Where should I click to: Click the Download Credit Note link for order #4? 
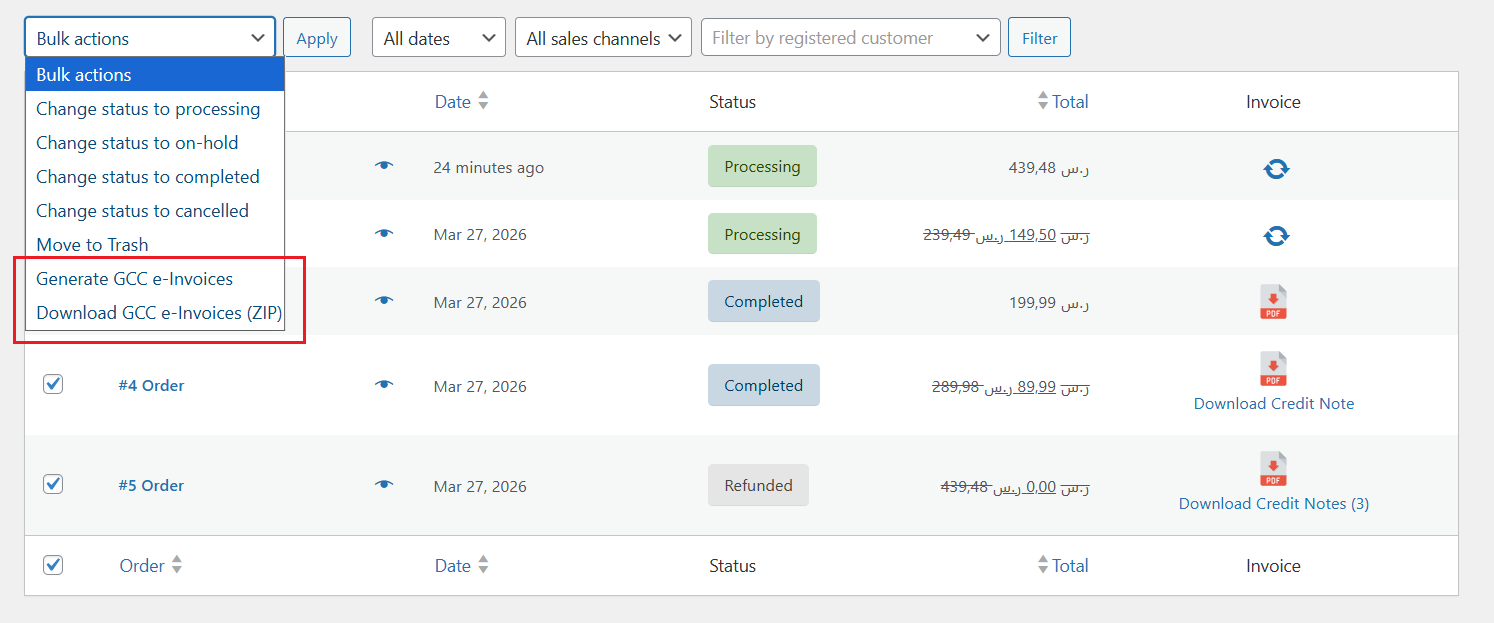[1273, 403]
